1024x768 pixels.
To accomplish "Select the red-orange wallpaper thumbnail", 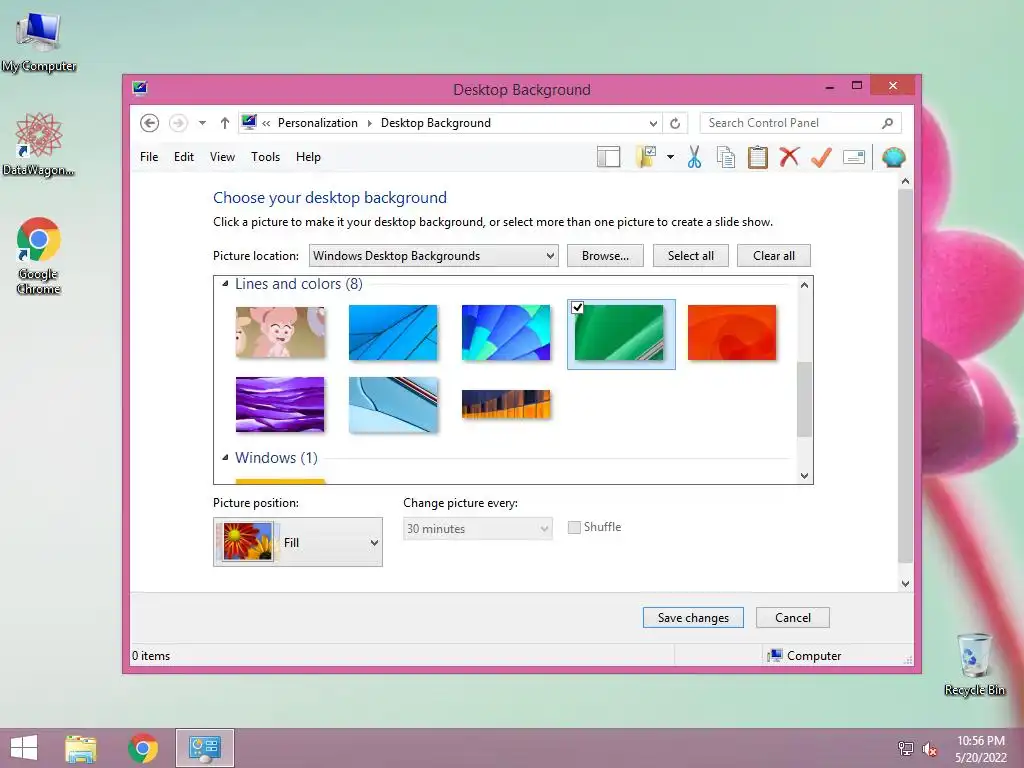I will [732, 333].
